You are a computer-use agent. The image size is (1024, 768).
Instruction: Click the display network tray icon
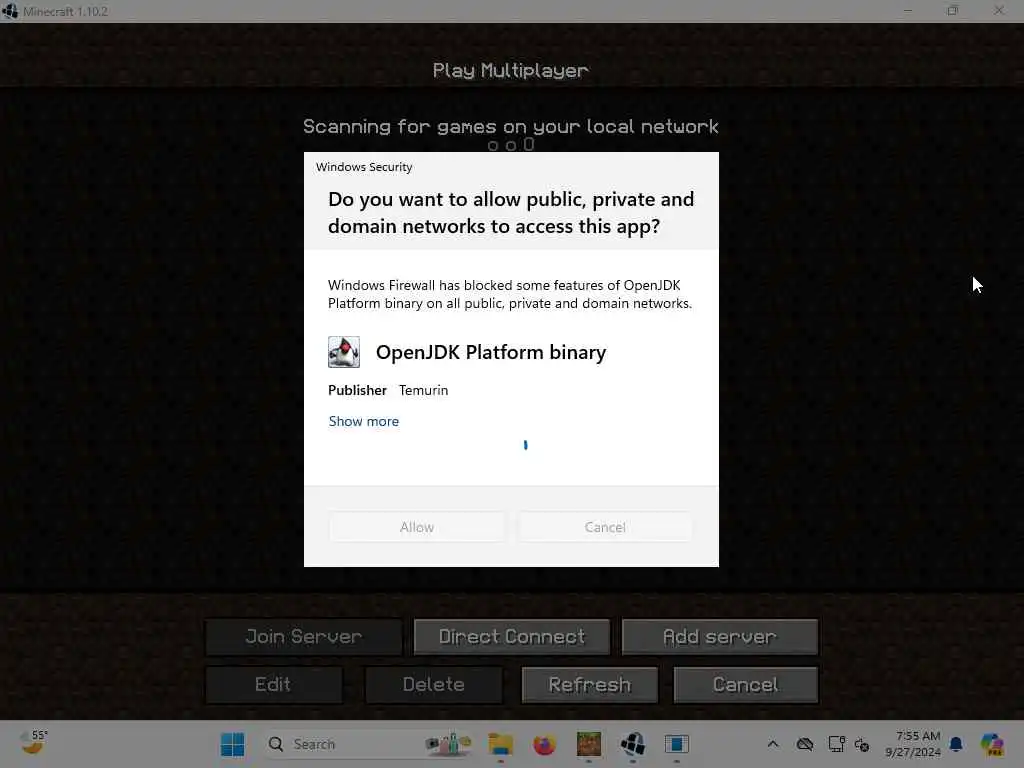pyautogui.click(x=837, y=744)
